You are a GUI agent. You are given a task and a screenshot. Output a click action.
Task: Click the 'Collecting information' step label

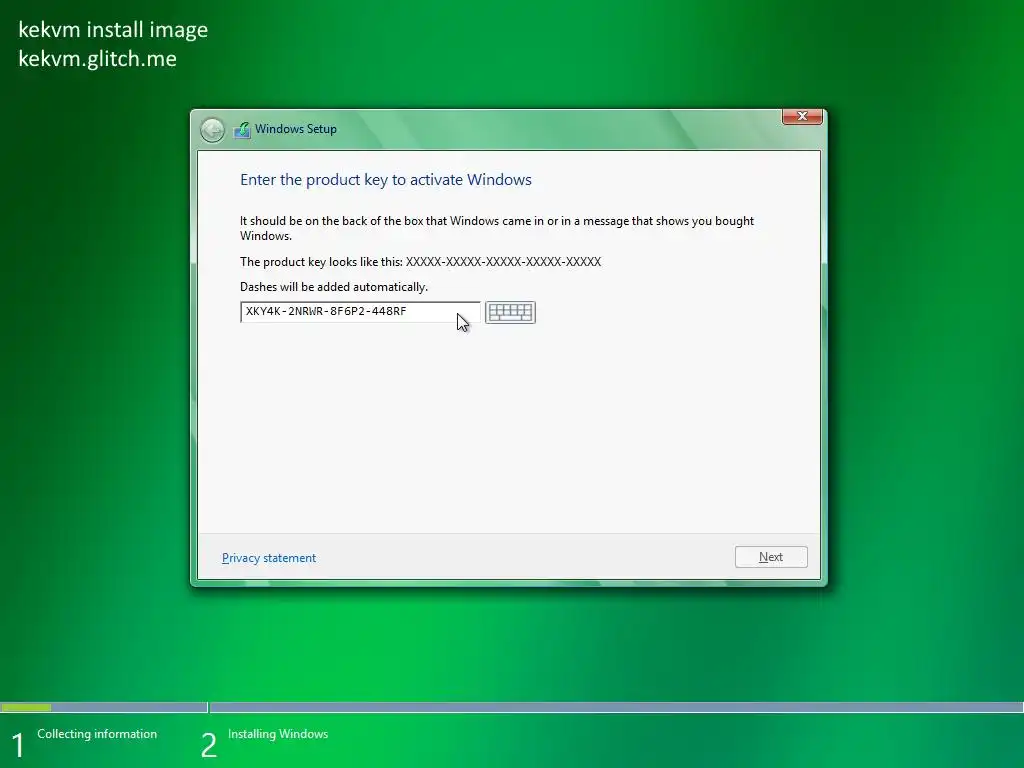pyautogui.click(x=97, y=734)
